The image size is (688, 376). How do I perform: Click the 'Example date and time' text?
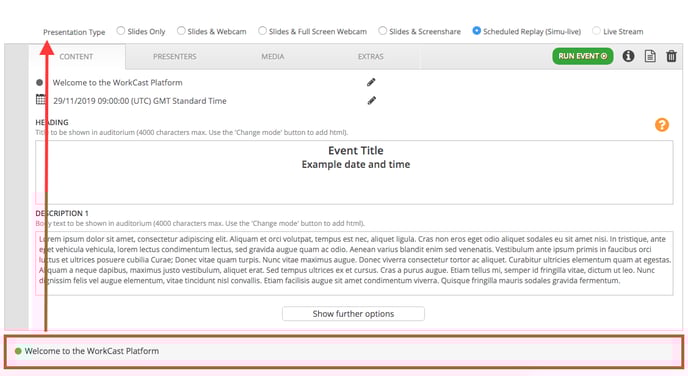(x=356, y=165)
